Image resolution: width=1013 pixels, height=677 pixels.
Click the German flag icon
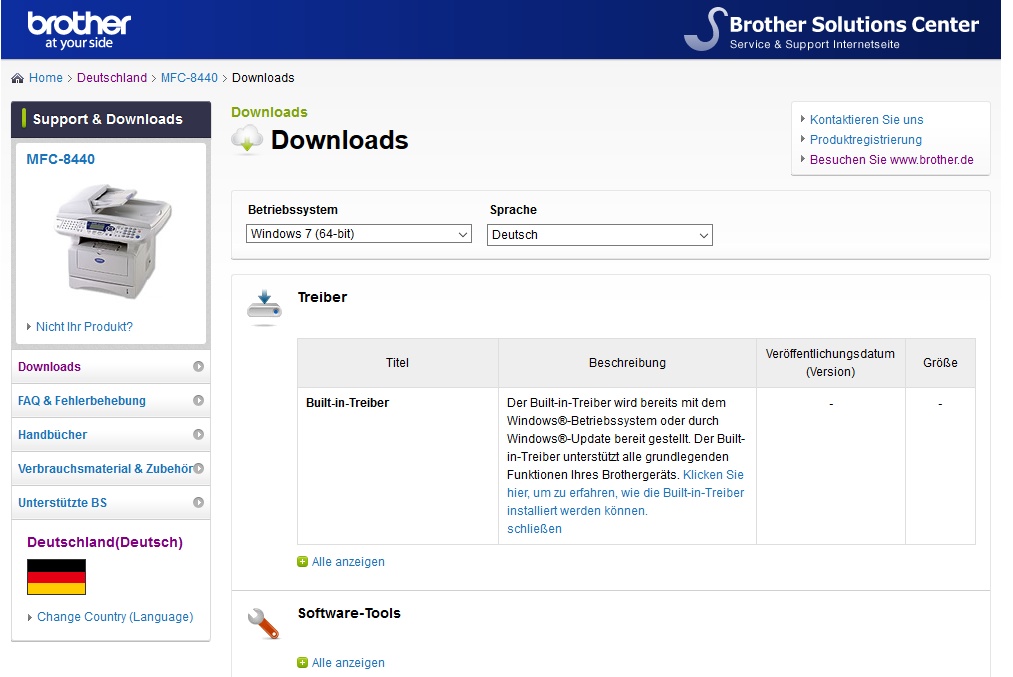[x=56, y=577]
